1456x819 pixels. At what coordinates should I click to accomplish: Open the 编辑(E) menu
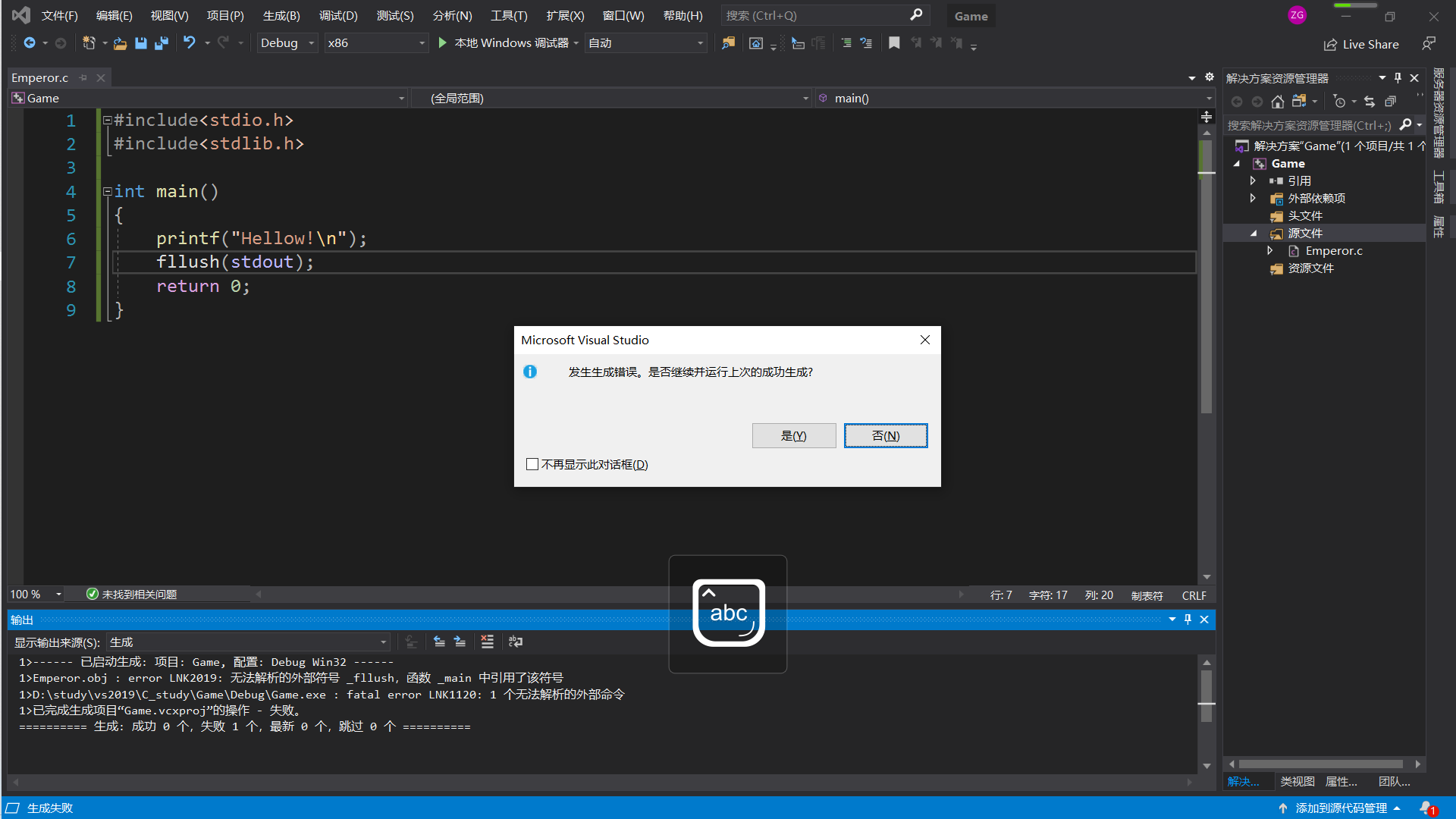pos(114,15)
